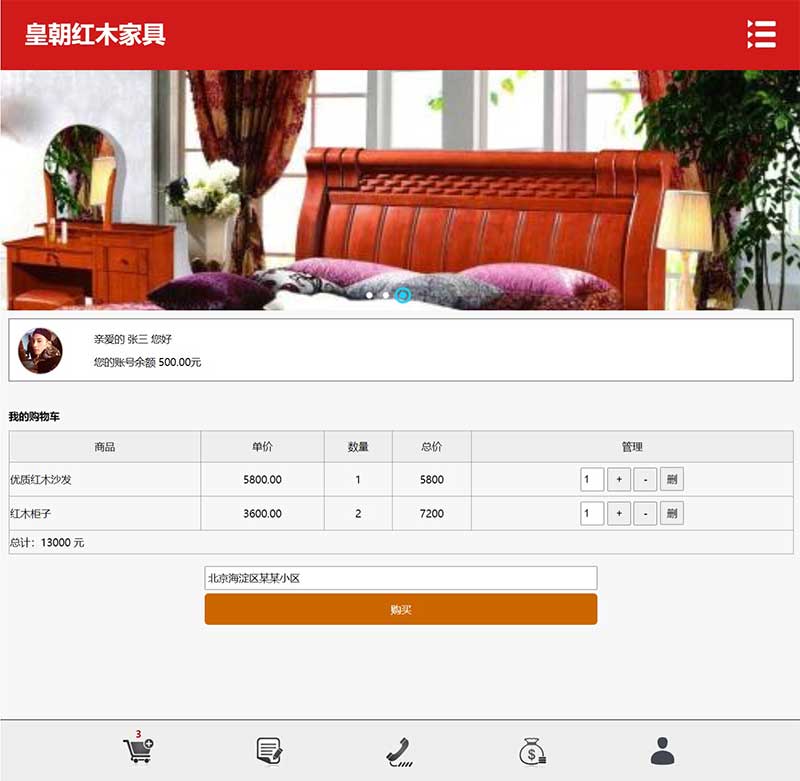
Task: Click the 单价 column header
Action: pos(262,447)
